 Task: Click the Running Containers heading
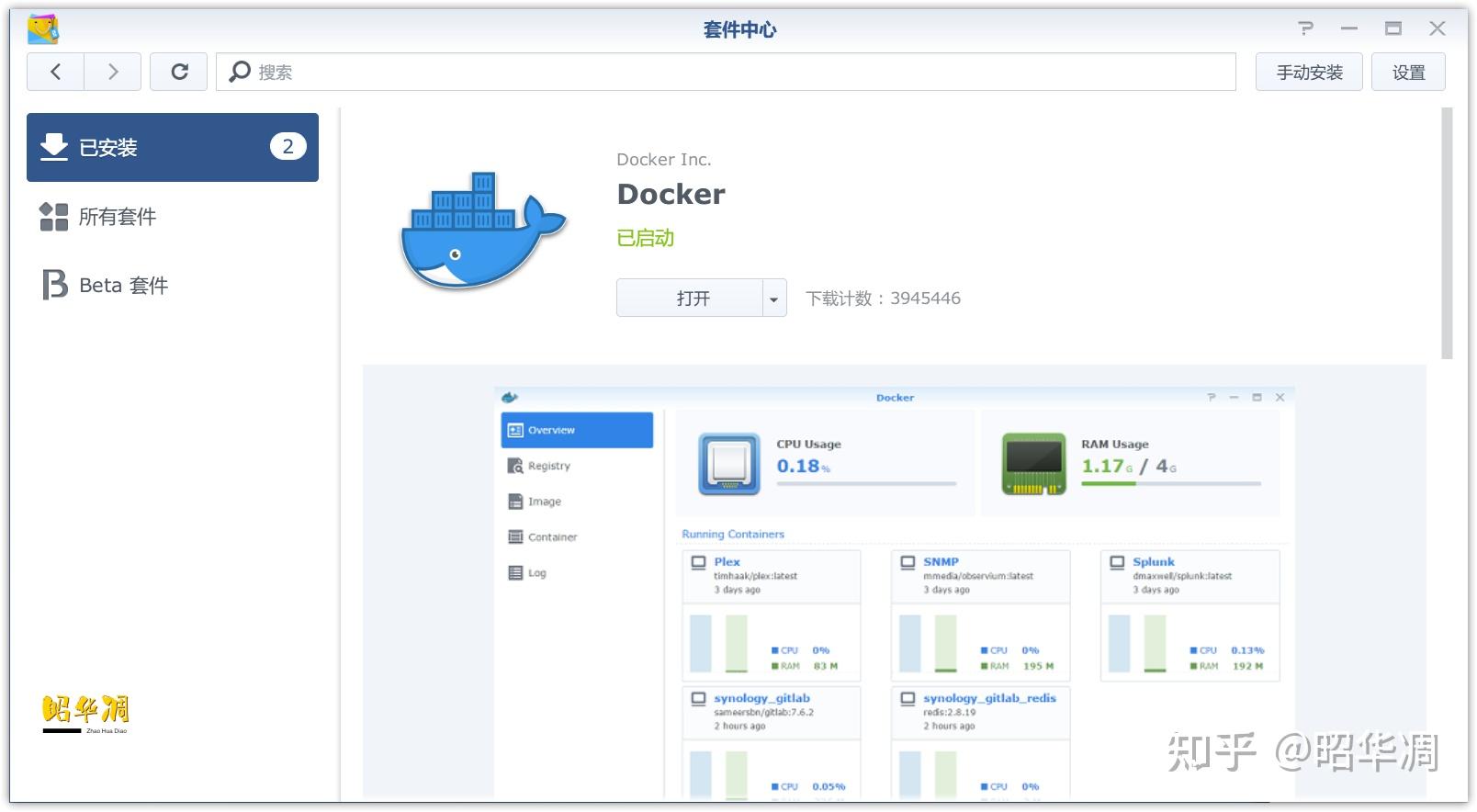(733, 534)
